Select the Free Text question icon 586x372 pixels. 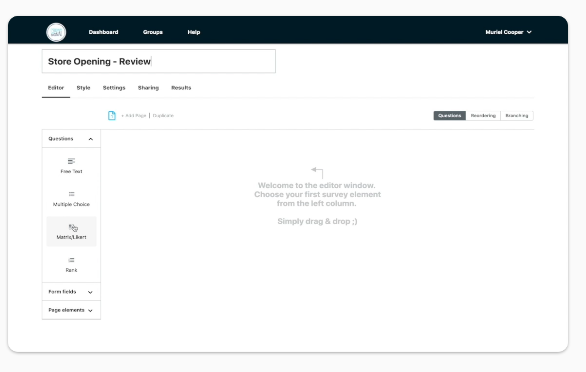click(71, 161)
